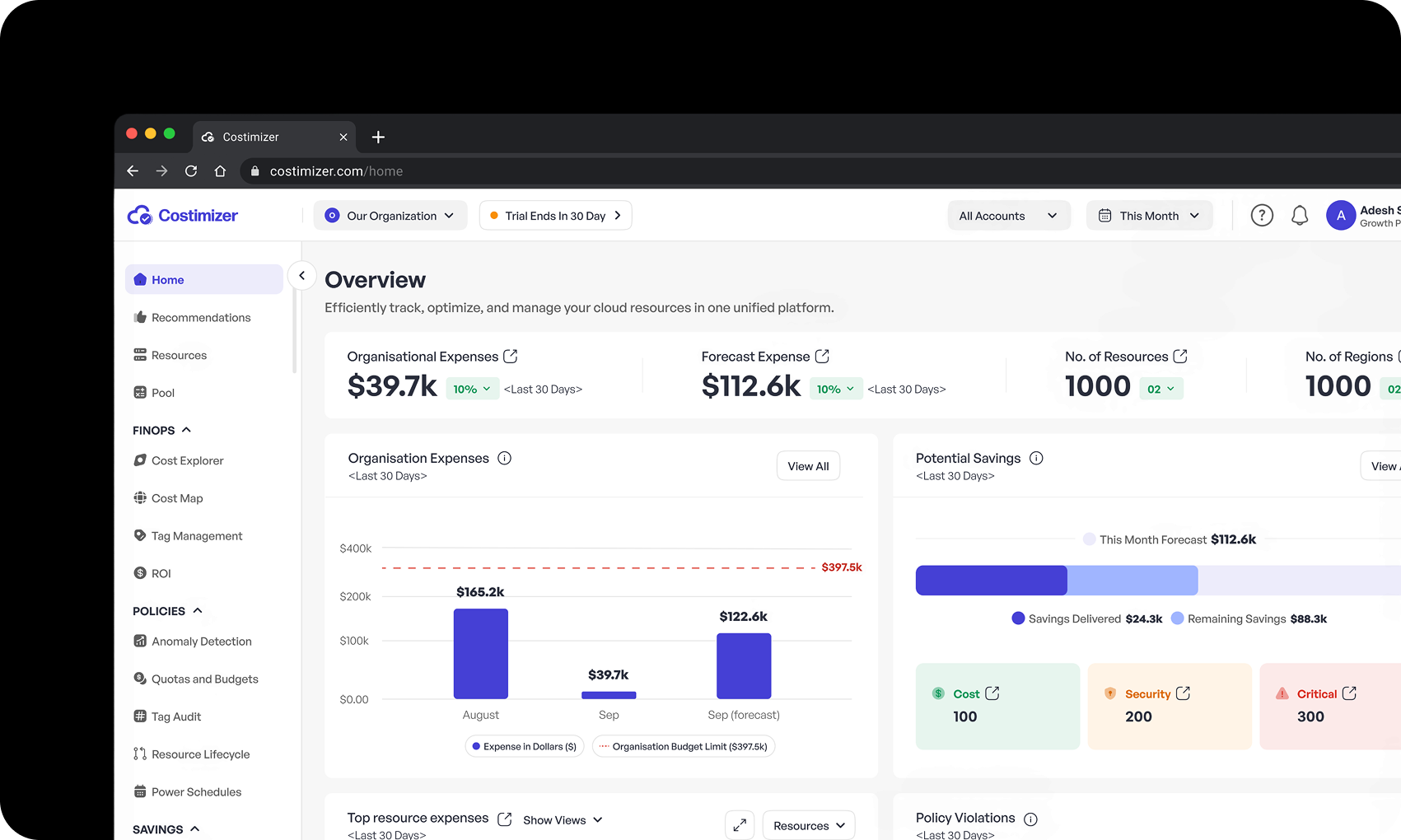Select the Tag Management icon
Viewport: 1401px width, 840px height.
140,535
